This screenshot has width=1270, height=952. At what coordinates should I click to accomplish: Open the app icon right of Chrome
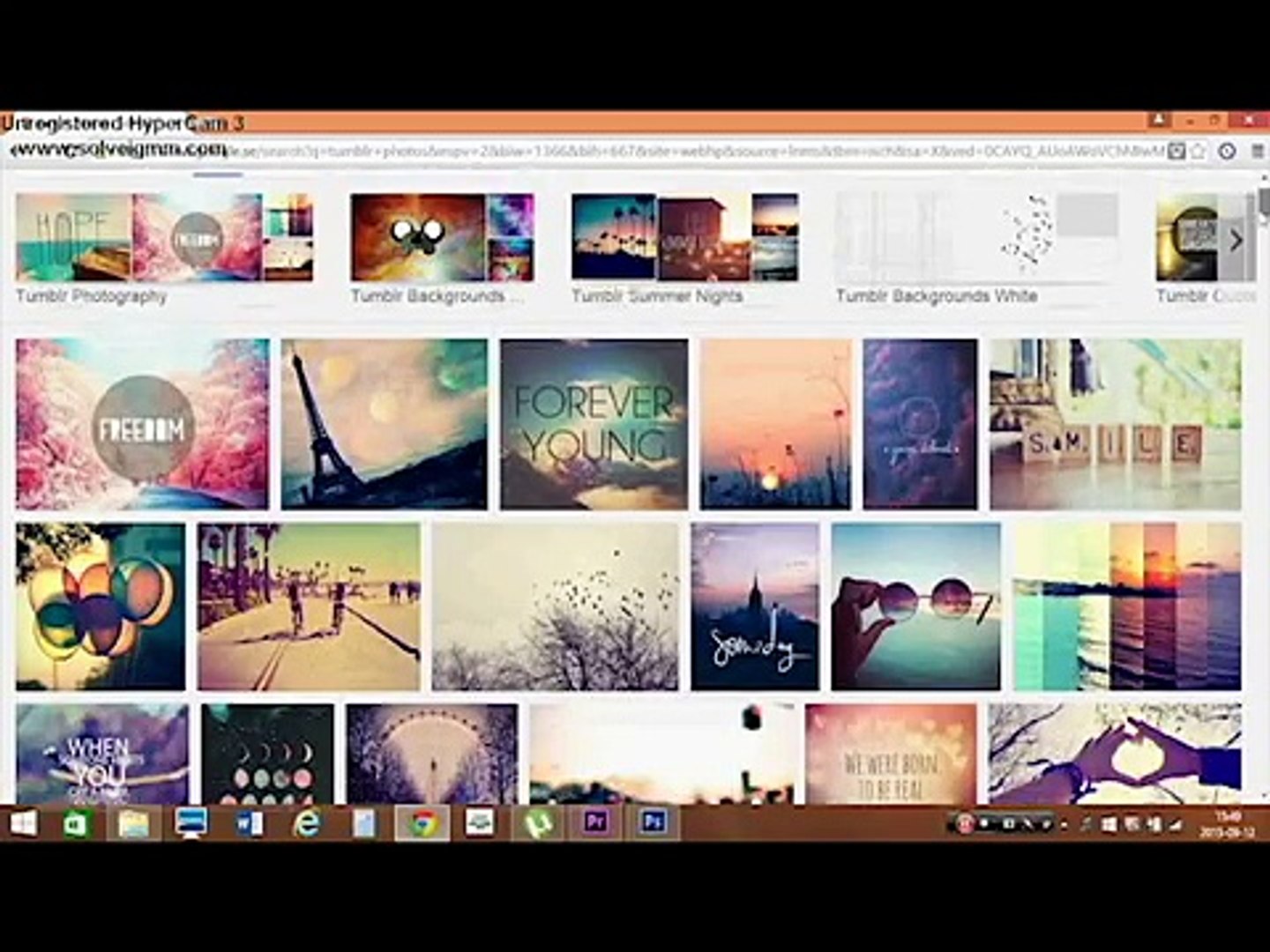point(480,824)
